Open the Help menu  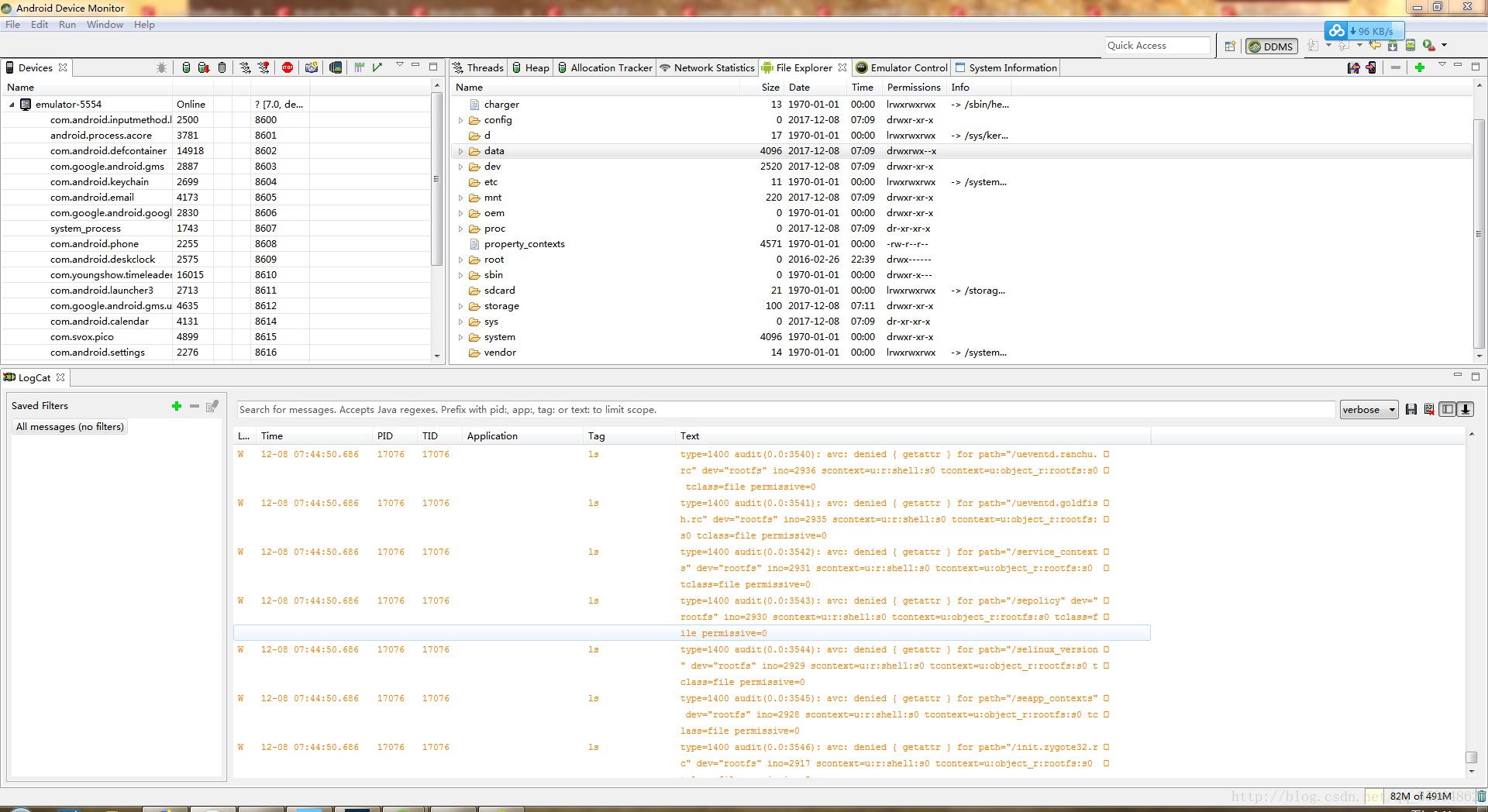tap(144, 25)
